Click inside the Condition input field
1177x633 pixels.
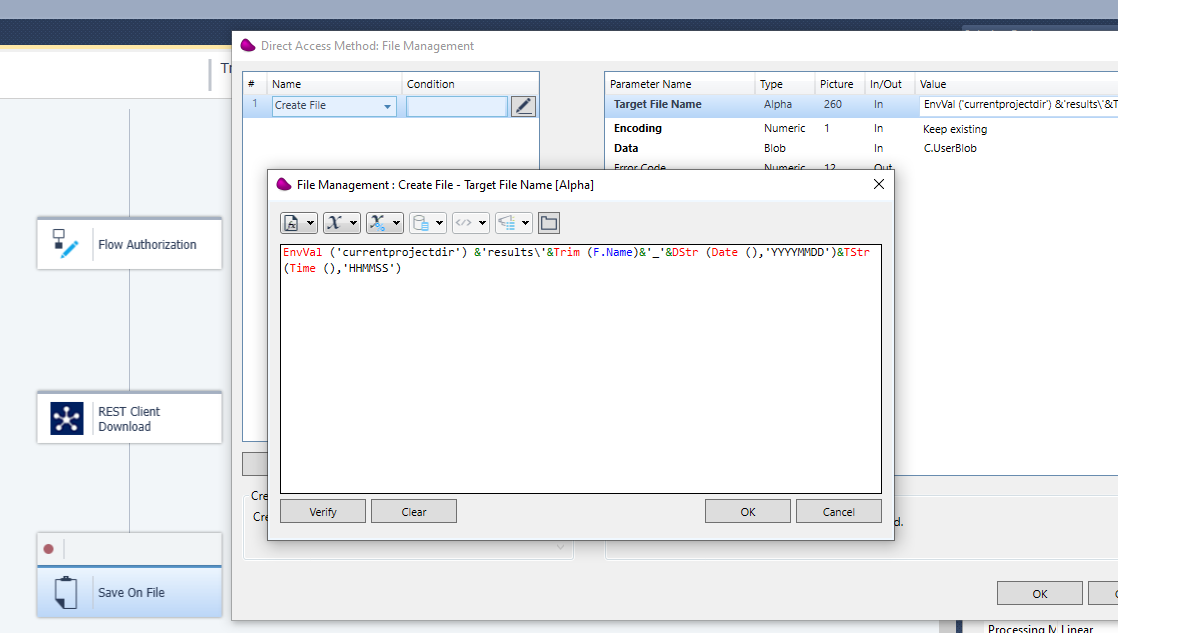click(x=456, y=105)
